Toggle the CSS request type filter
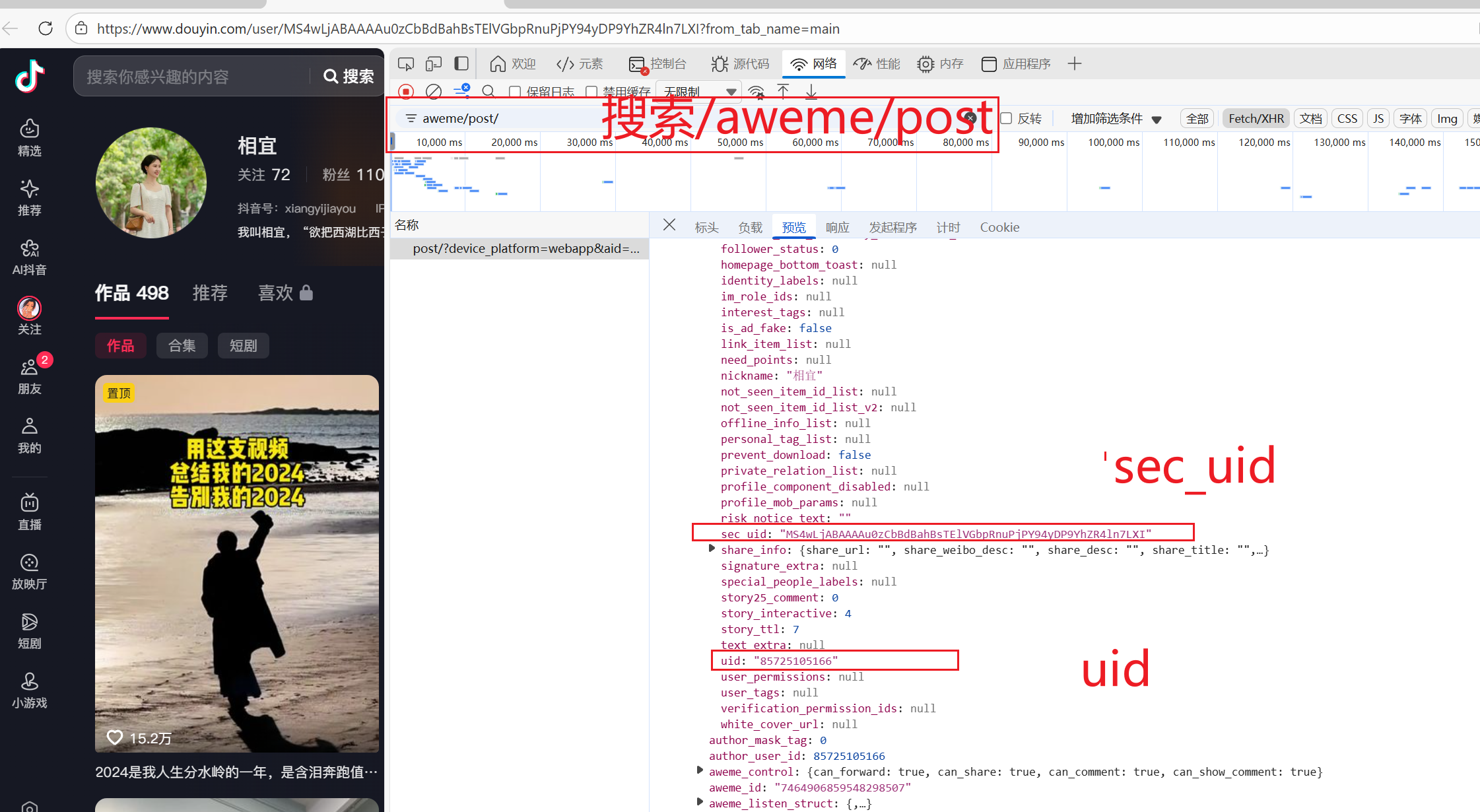The height and width of the screenshot is (812, 1480). click(1347, 118)
